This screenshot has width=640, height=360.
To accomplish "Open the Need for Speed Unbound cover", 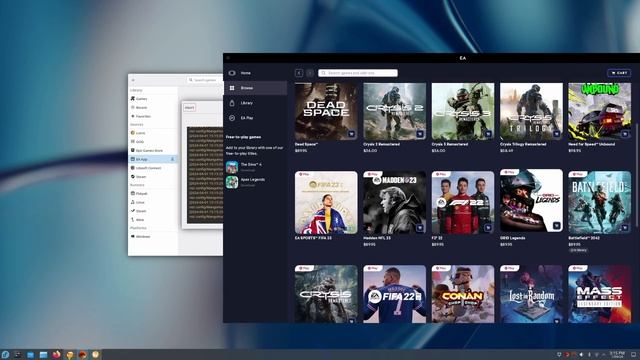I will 599,111.
